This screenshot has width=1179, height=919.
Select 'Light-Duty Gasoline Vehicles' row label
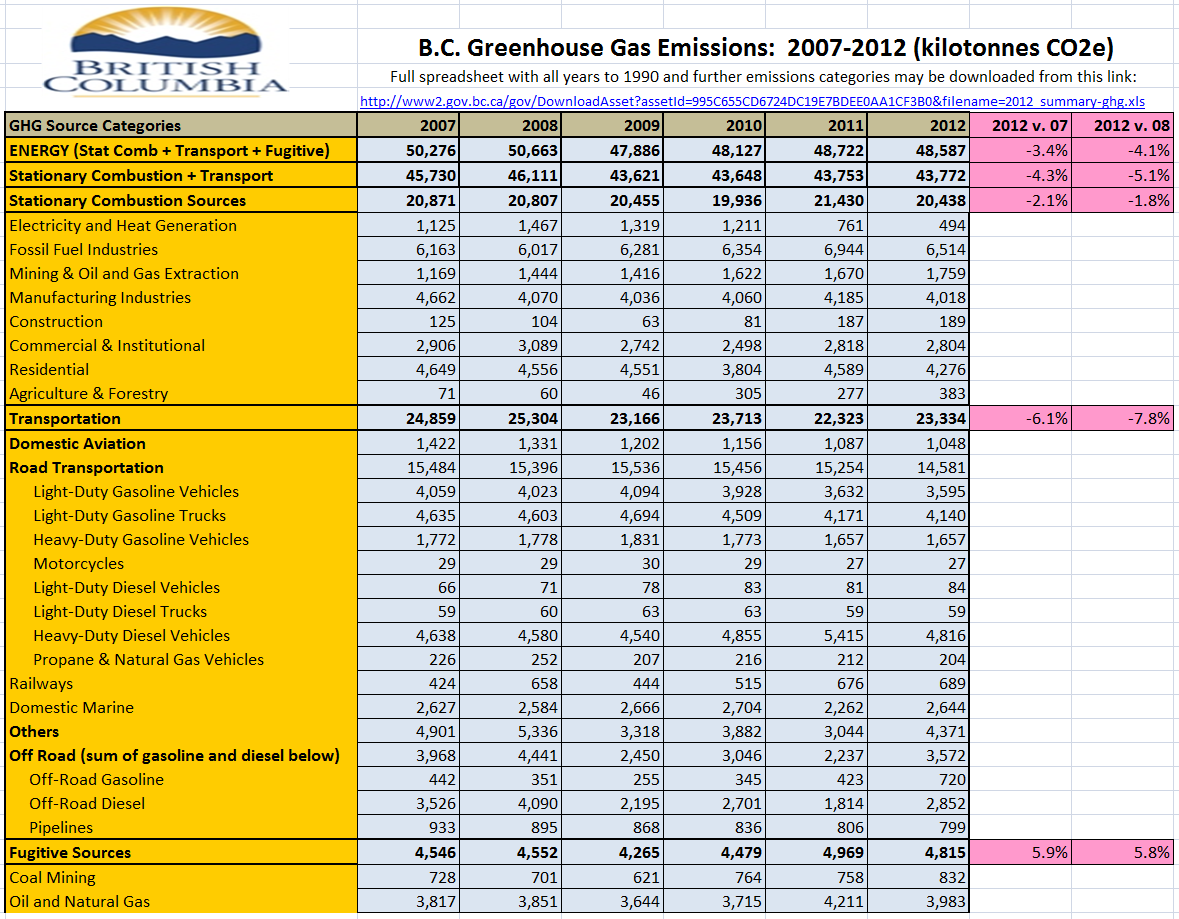coord(181,491)
